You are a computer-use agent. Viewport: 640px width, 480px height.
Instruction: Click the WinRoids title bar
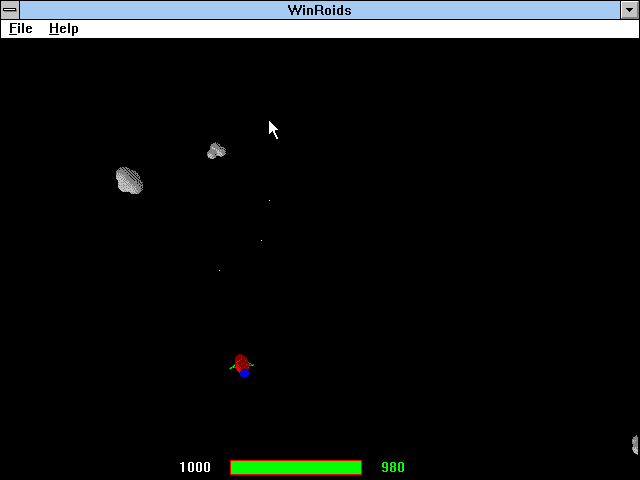pos(320,10)
